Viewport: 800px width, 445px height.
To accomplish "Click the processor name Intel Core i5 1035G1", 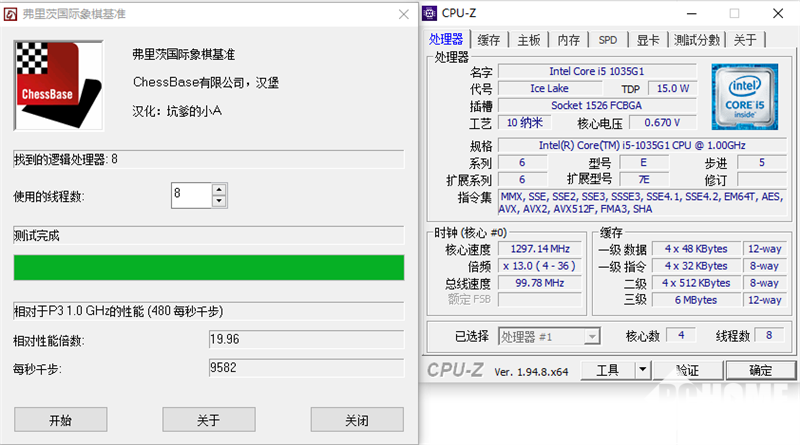I will (x=597, y=71).
